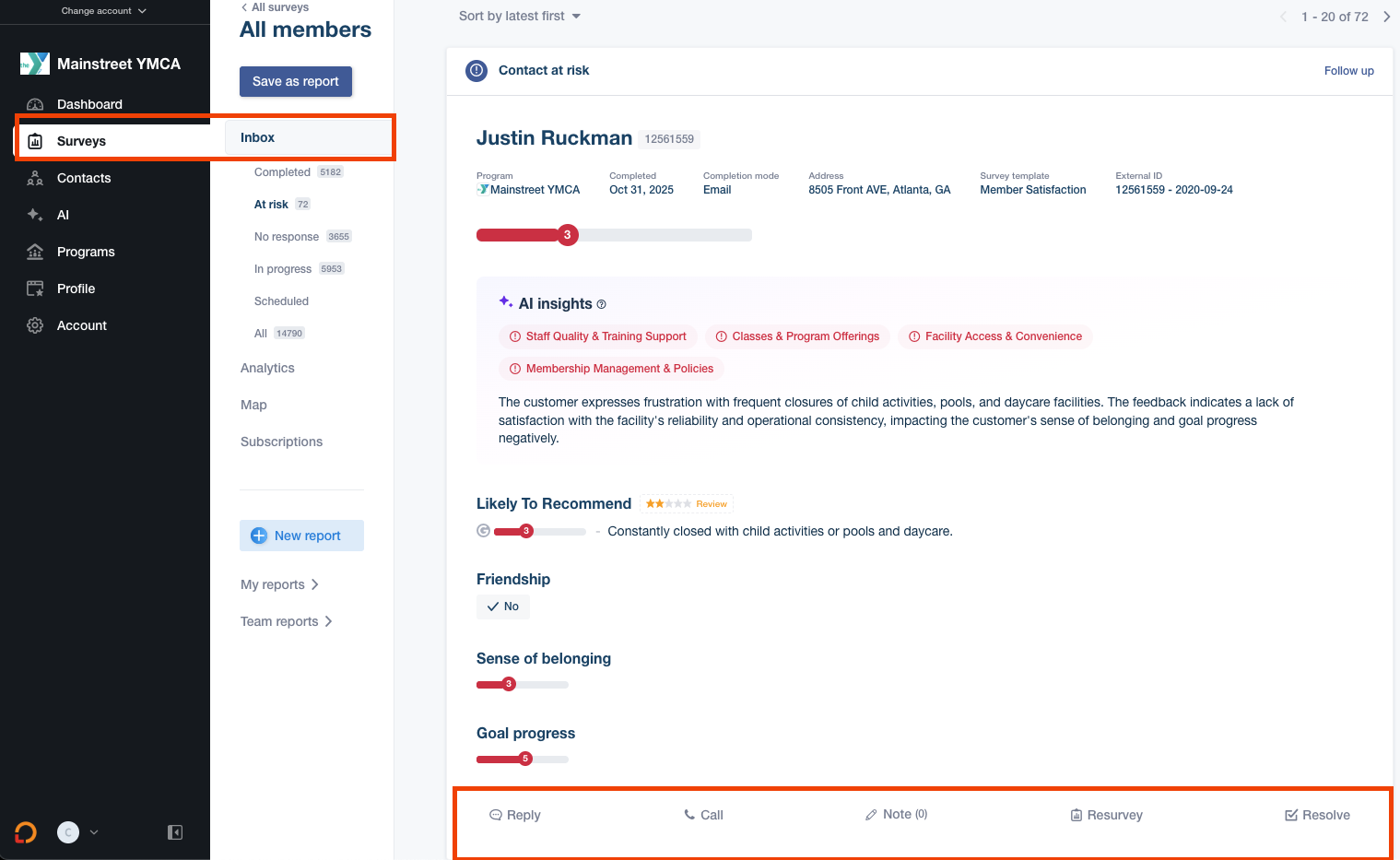Open the Dashboard icon in sidebar
The height and width of the screenshot is (860, 1400).
coord(35,104)
